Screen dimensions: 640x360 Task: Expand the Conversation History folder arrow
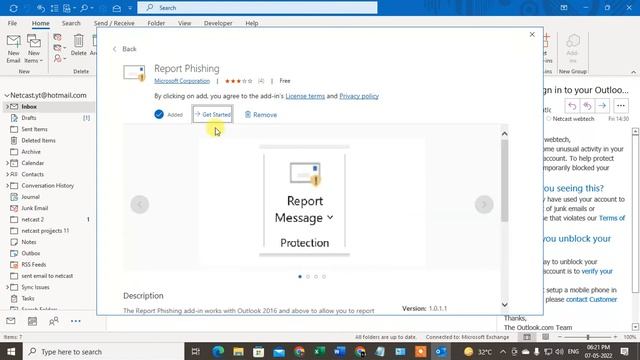tap(7, 186)
